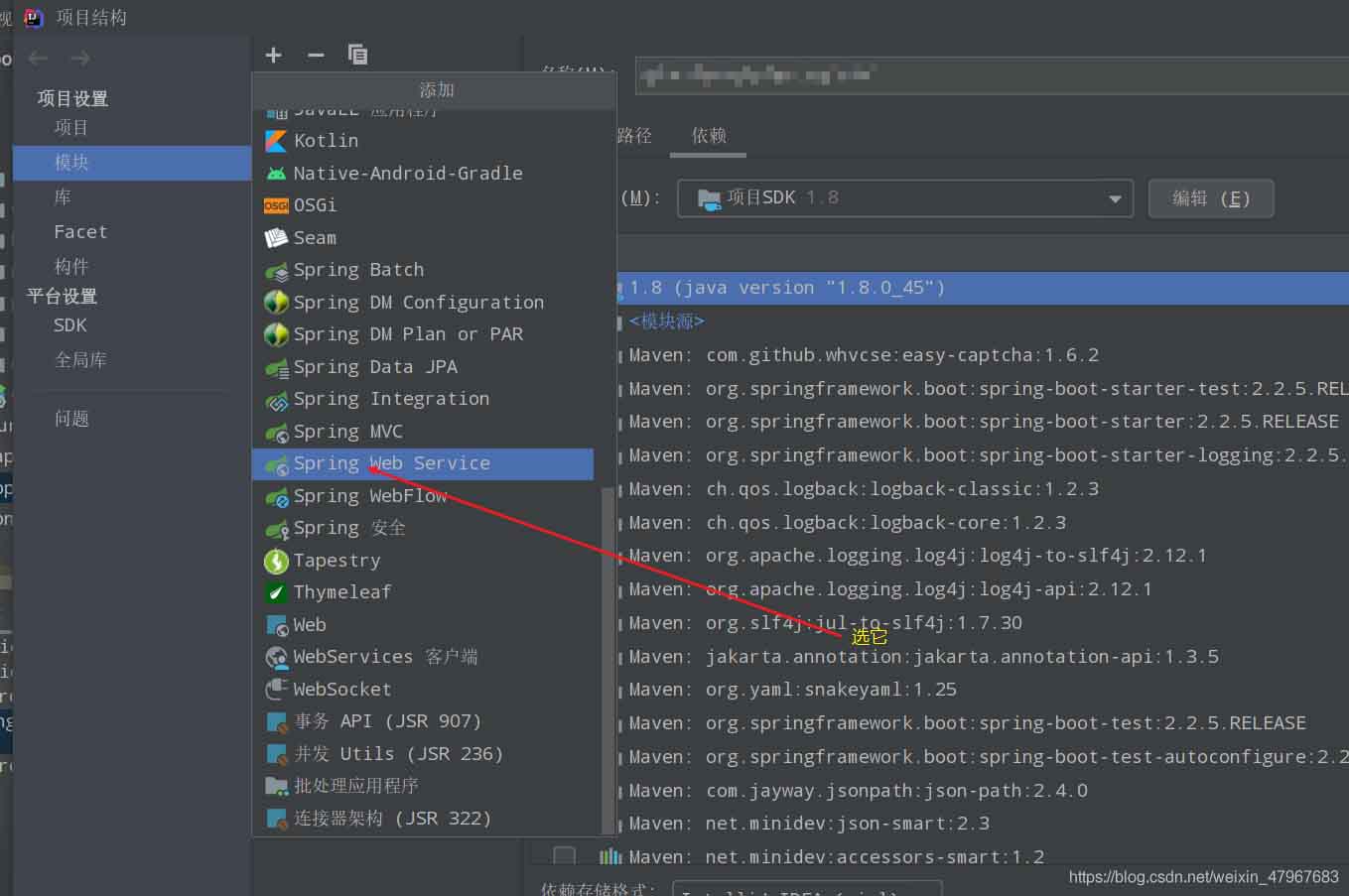The image size is (1349, 896).
Task: Open Facet section in sidebar
Action: (80, 231)
